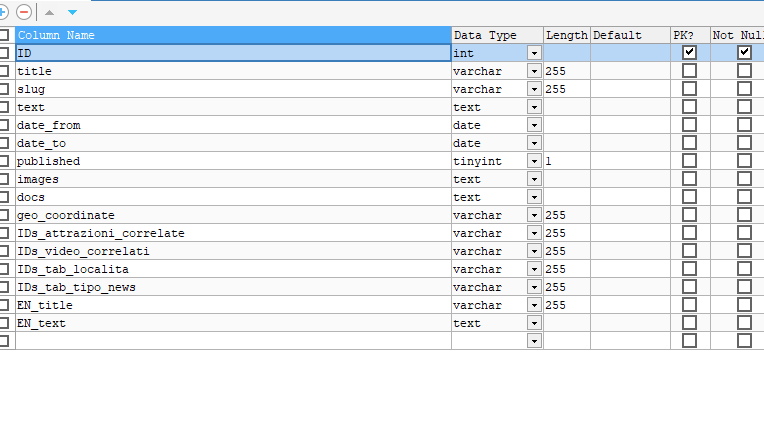The width and height of the screenshot is (764, 424).
Task: Click the Length column header
Action: pyautogui.click(x=566, y=35)
